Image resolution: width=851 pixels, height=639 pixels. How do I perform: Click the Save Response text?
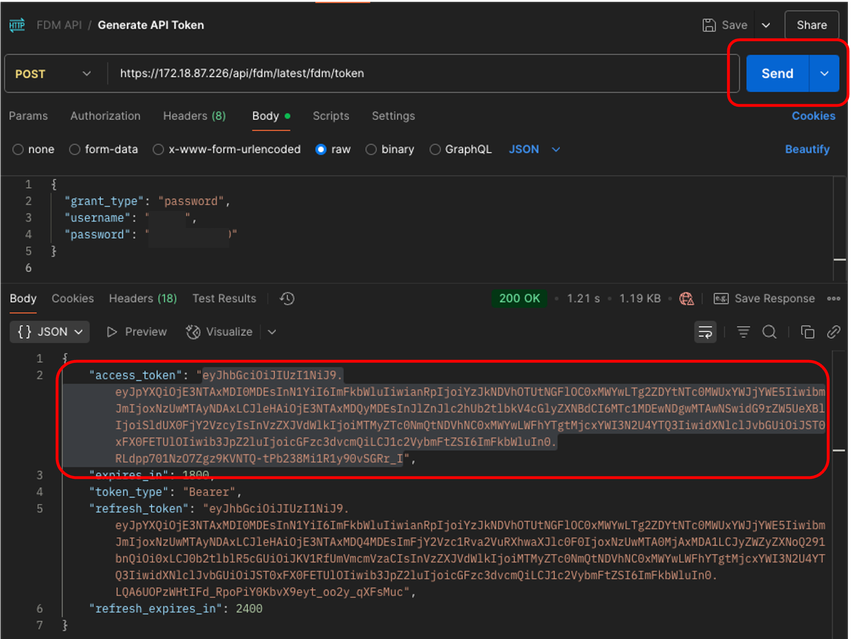774,299
